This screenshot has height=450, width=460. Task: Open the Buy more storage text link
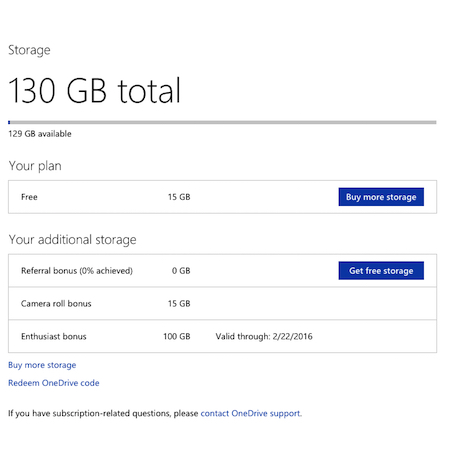[x=42, y=365]
